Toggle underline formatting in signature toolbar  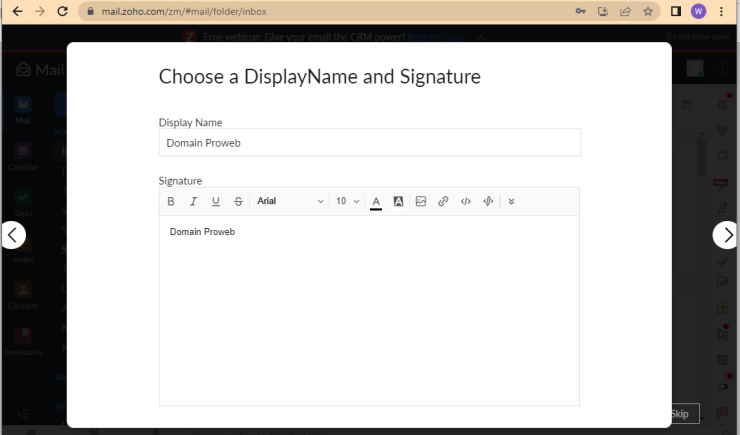[x=216, y=201]
